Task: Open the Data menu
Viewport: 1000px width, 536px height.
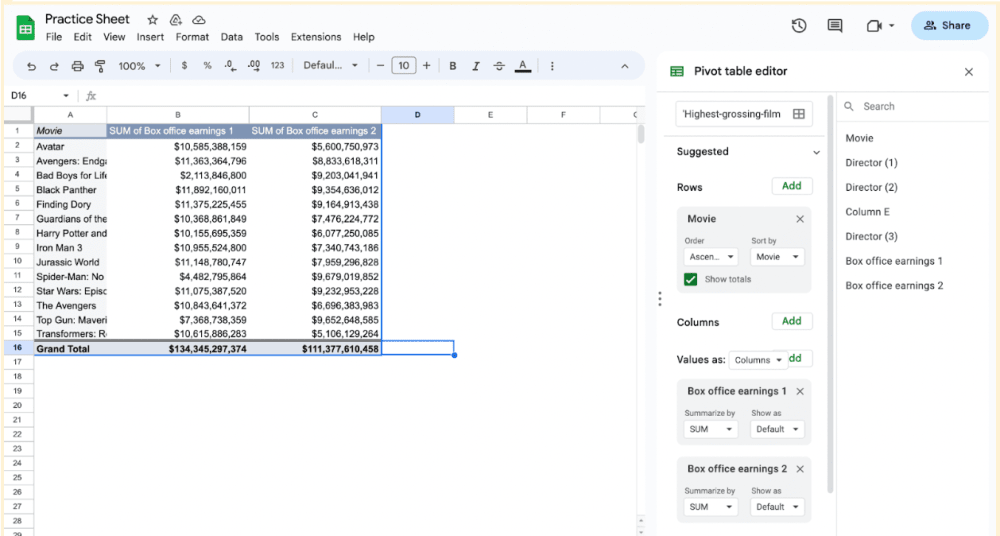Action: [232, 37]
